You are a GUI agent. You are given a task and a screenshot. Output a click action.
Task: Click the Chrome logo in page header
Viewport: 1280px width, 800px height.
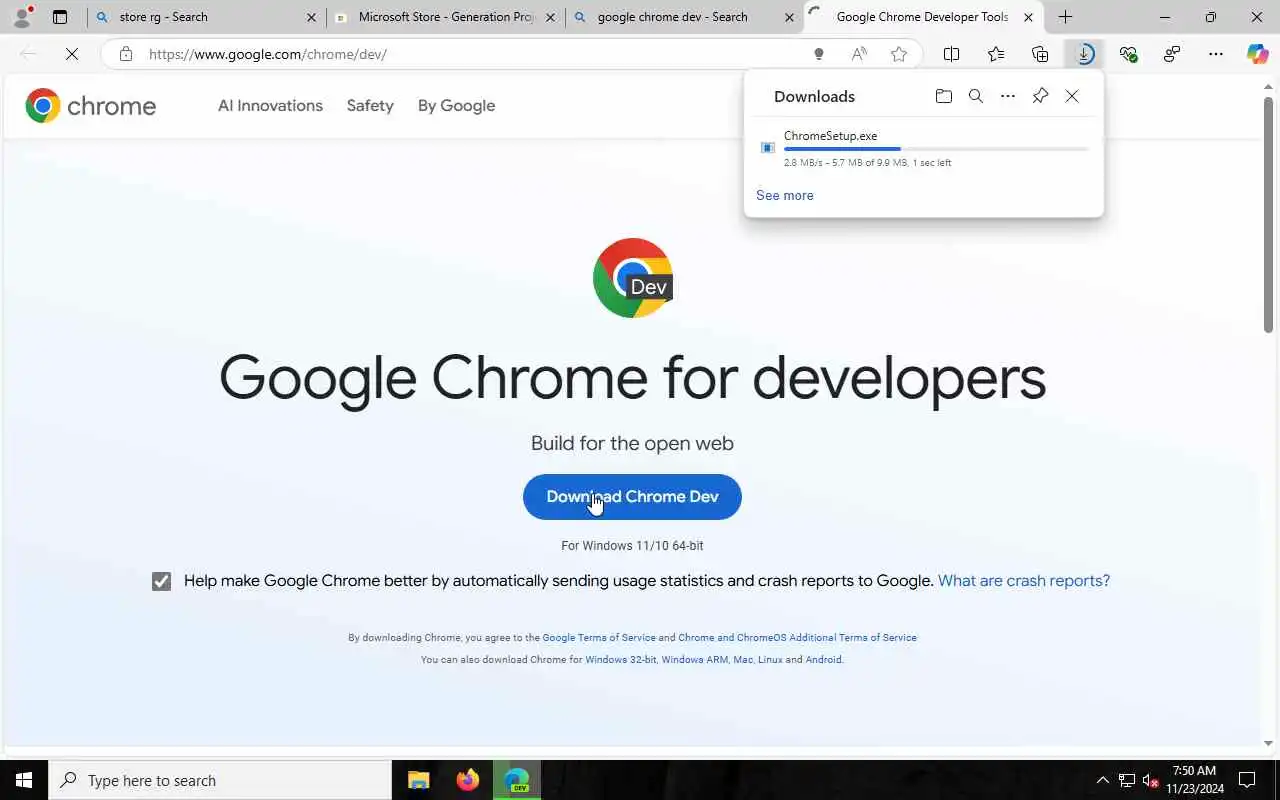tap(91, 105)
